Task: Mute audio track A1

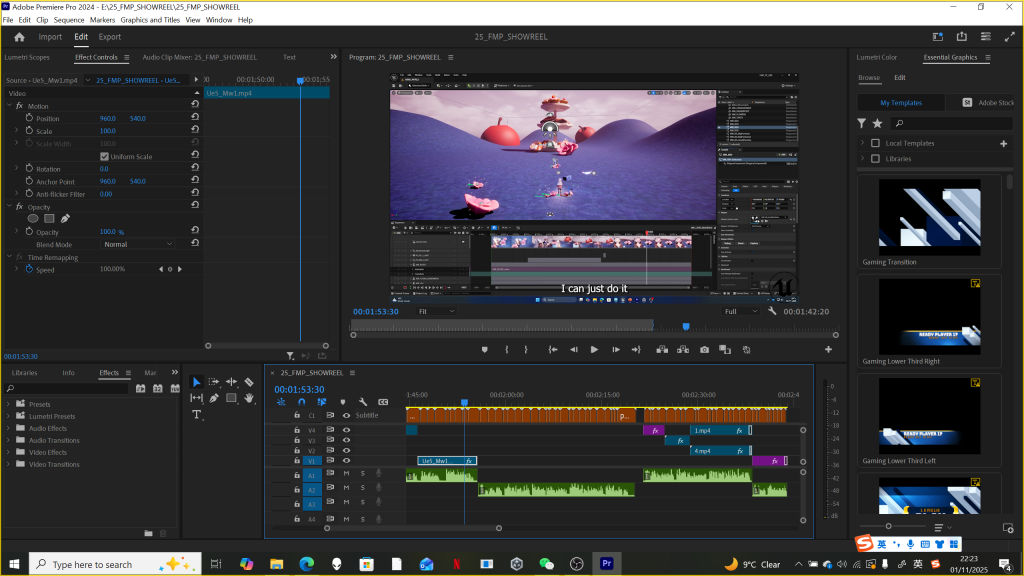Action: [346, 473]
